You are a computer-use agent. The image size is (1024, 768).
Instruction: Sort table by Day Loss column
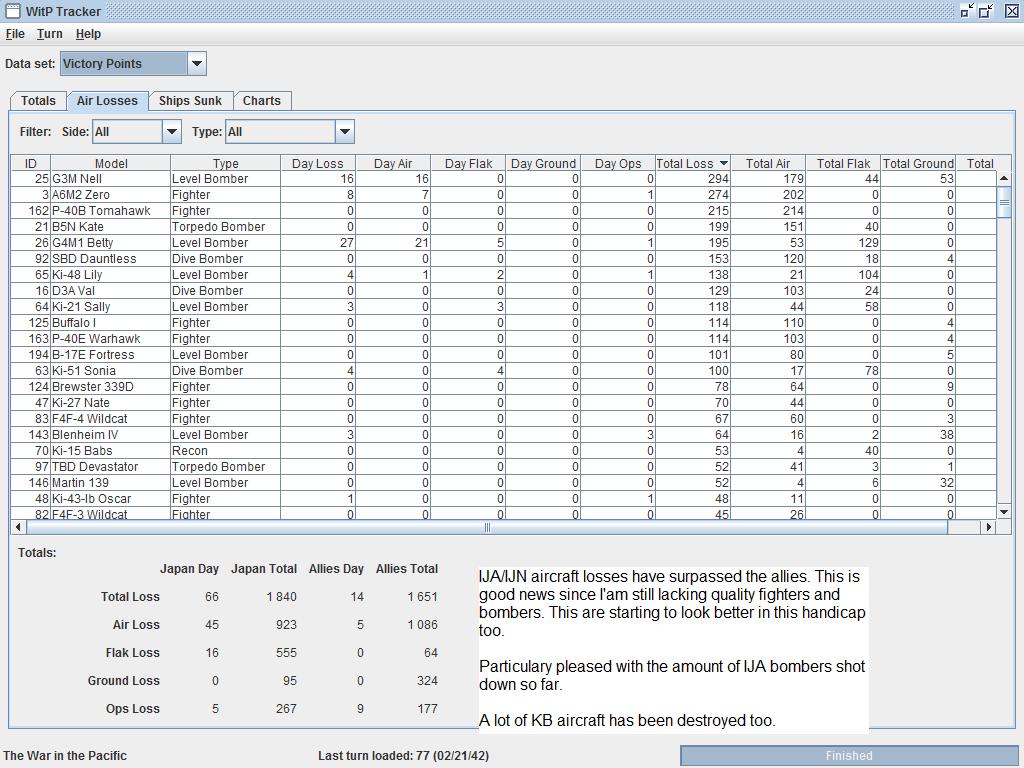[x=317, y=163]
